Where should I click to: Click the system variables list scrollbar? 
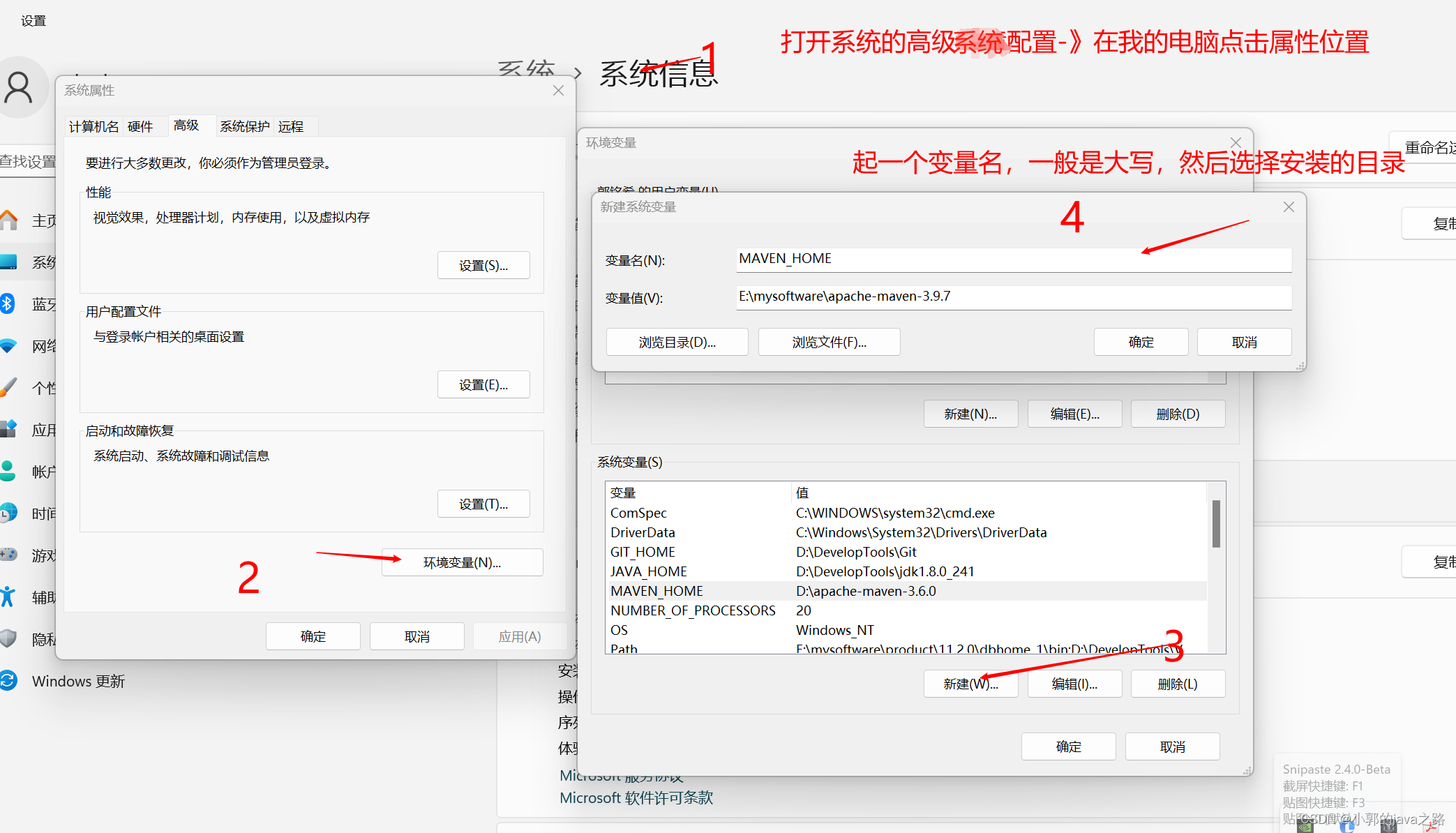(1216, 523)
